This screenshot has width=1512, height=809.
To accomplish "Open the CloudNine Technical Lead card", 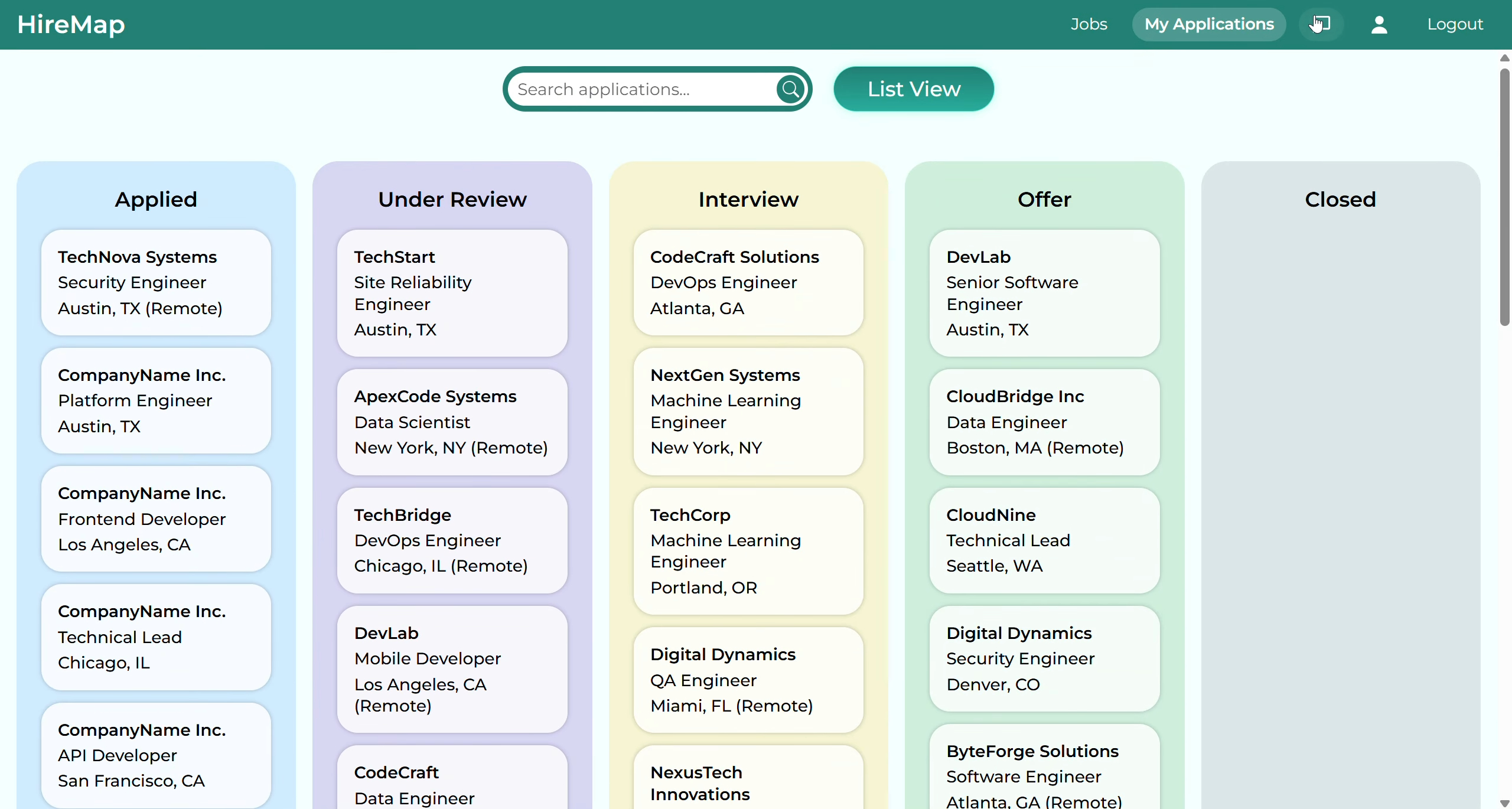I will pyautogui.click(x=1044, y=540).
